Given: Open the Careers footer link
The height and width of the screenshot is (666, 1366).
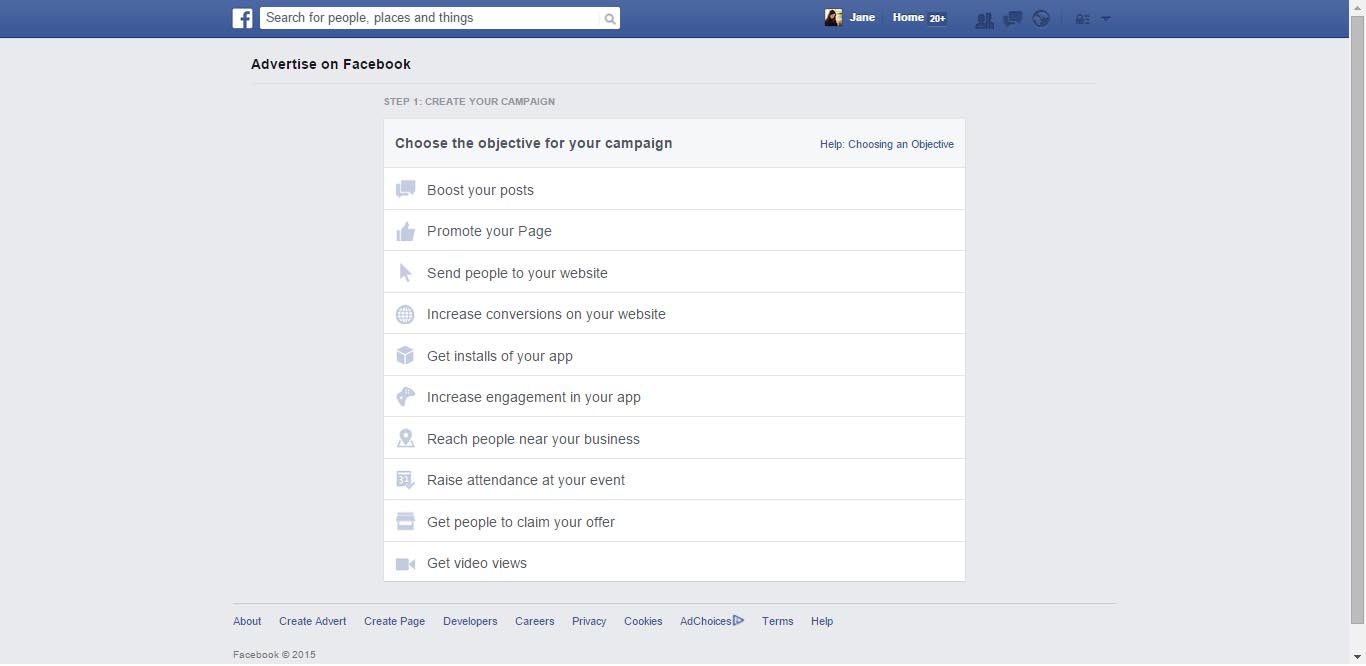Looking at the screenshot, I should pos(535,621).
